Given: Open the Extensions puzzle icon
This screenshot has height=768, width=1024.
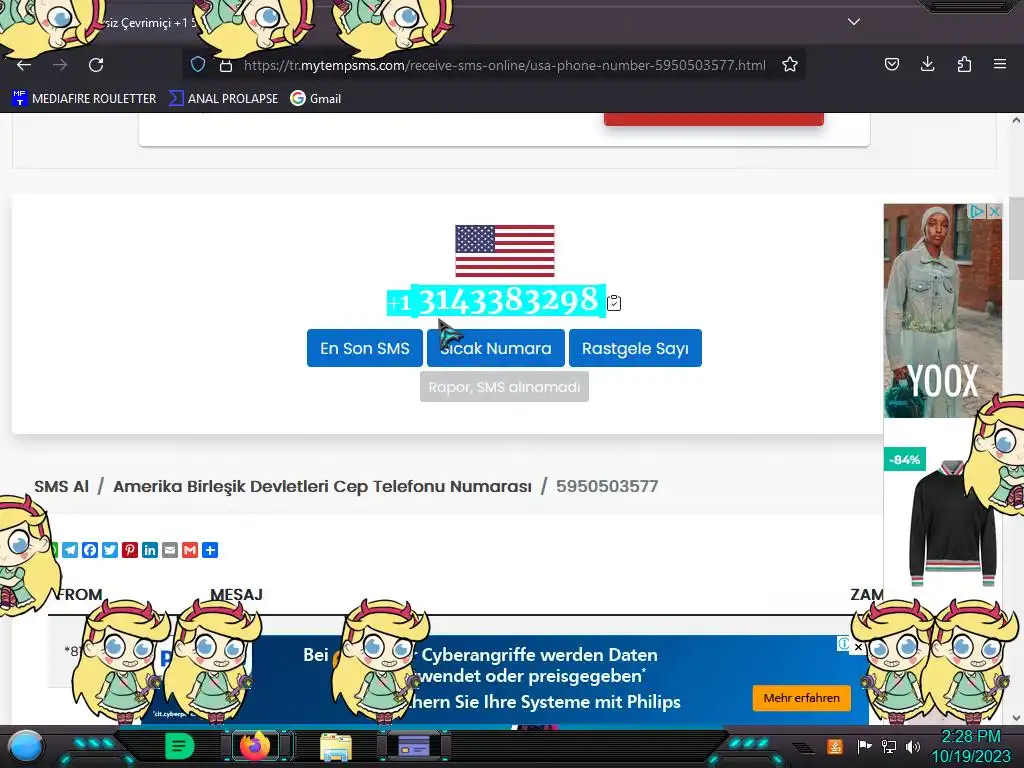Looking at the screenshot, I should click(x=964, y=64).
